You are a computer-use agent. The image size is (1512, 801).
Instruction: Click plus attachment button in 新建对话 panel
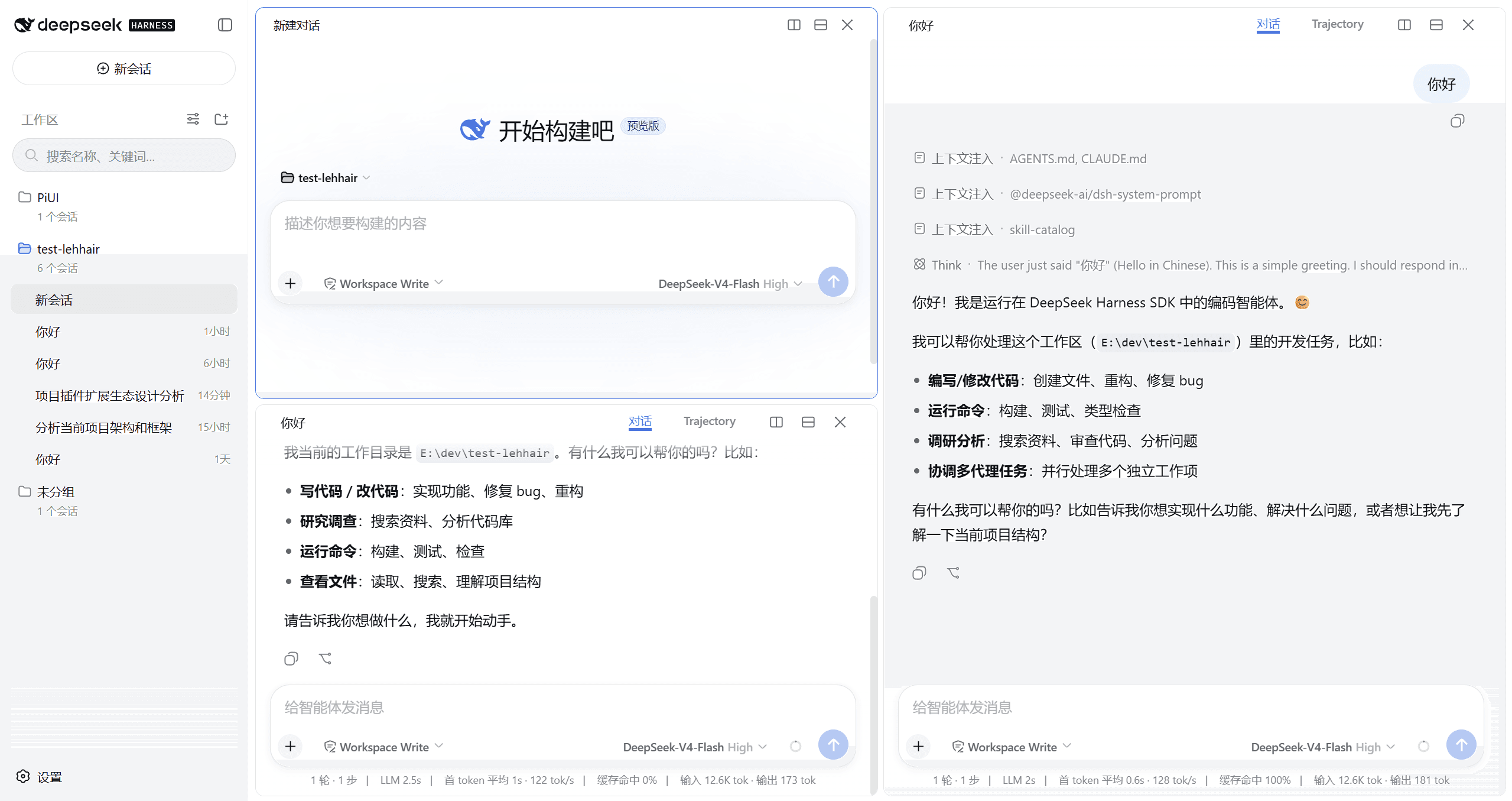coord(290,283)
